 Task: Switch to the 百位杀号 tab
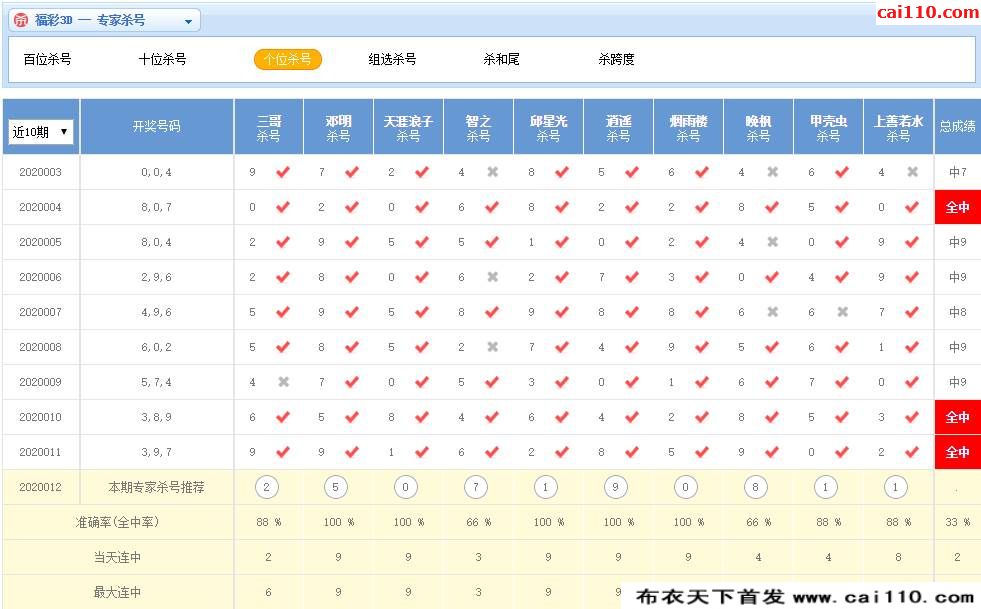coord(48,59)
